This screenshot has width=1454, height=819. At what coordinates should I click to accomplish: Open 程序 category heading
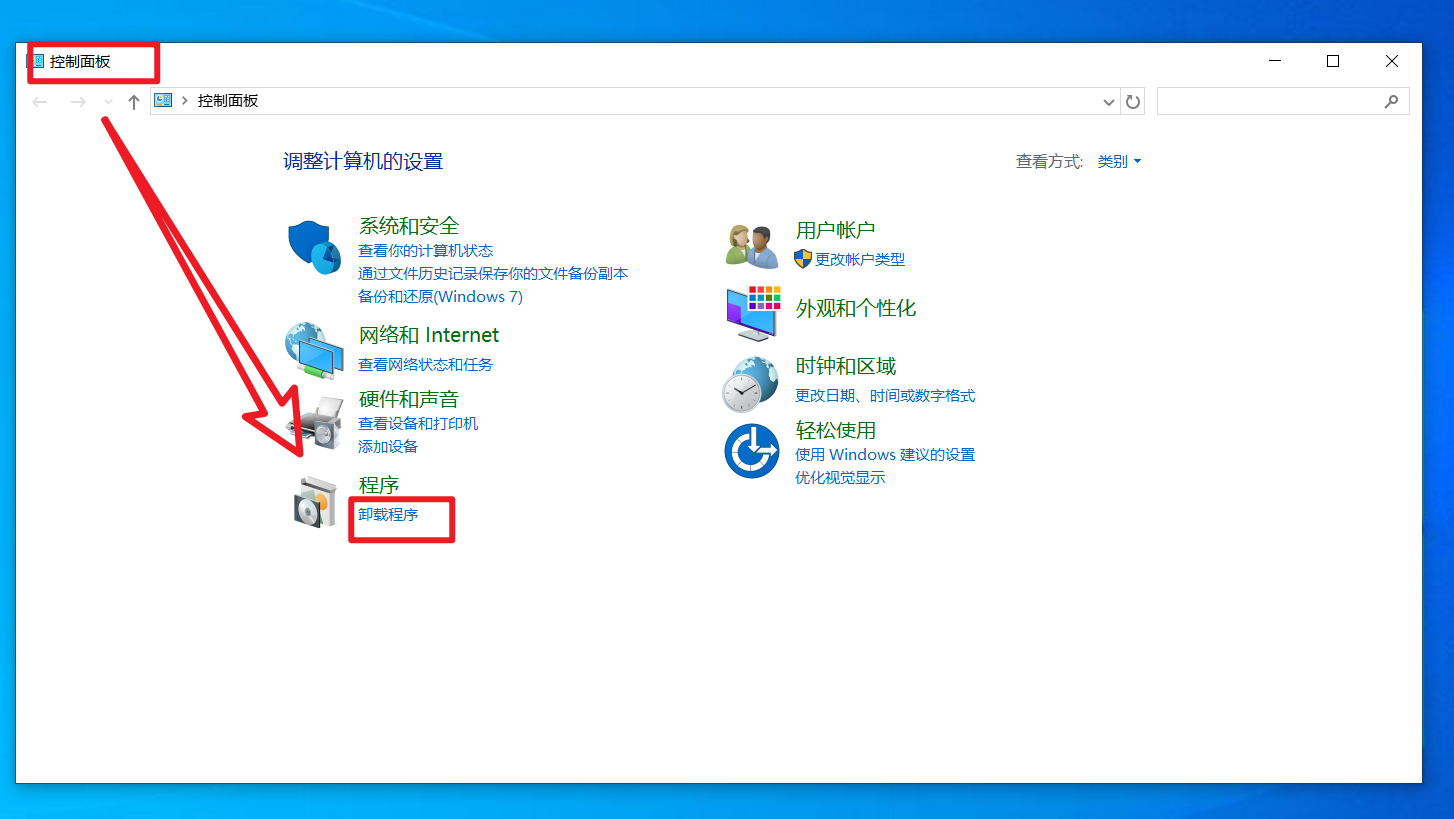point(379,485)
